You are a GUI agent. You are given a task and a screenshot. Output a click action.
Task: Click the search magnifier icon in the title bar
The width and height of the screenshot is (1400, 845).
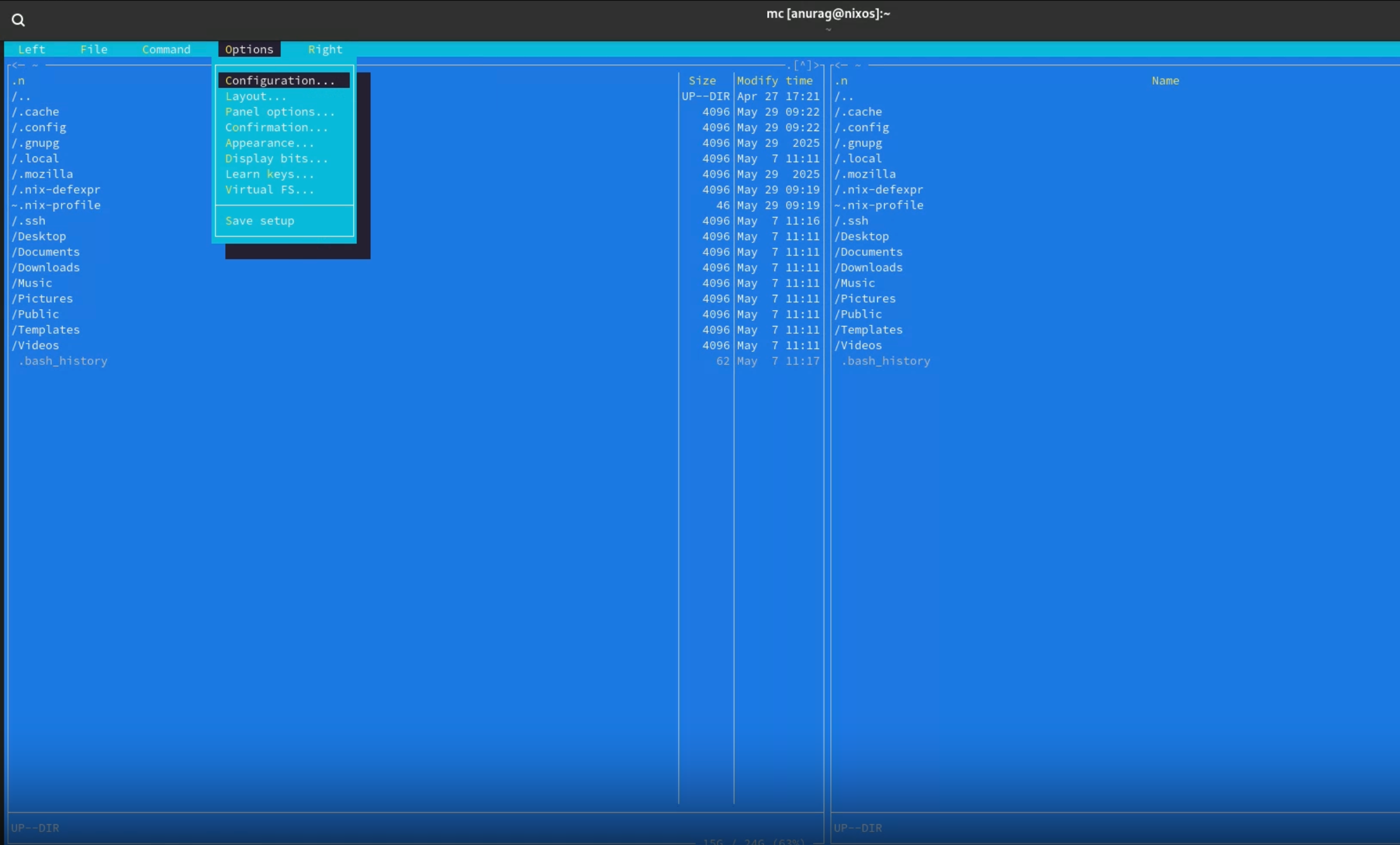[x=18, y=20]
